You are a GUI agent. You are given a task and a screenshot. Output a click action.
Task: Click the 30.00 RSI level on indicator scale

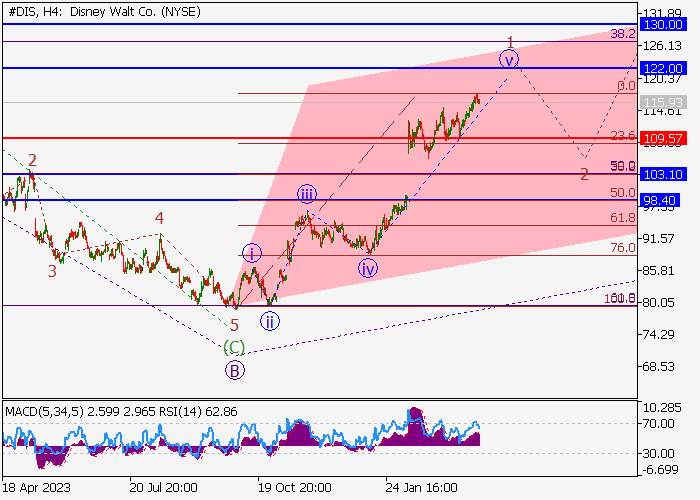coord(658,454)
